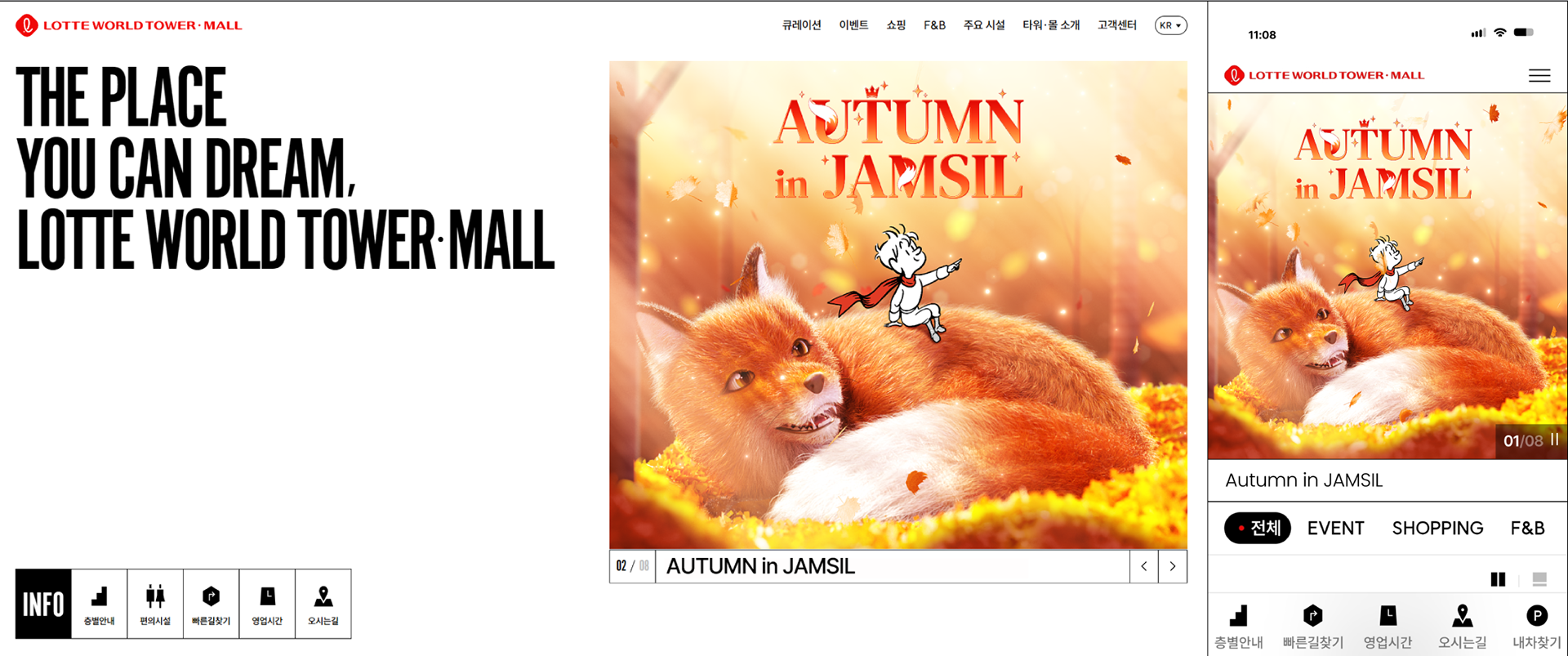Open the Autumn in JAMSIL desktop banner image
The height and width of the screenshot is (656, 1568).
point(898,305)
